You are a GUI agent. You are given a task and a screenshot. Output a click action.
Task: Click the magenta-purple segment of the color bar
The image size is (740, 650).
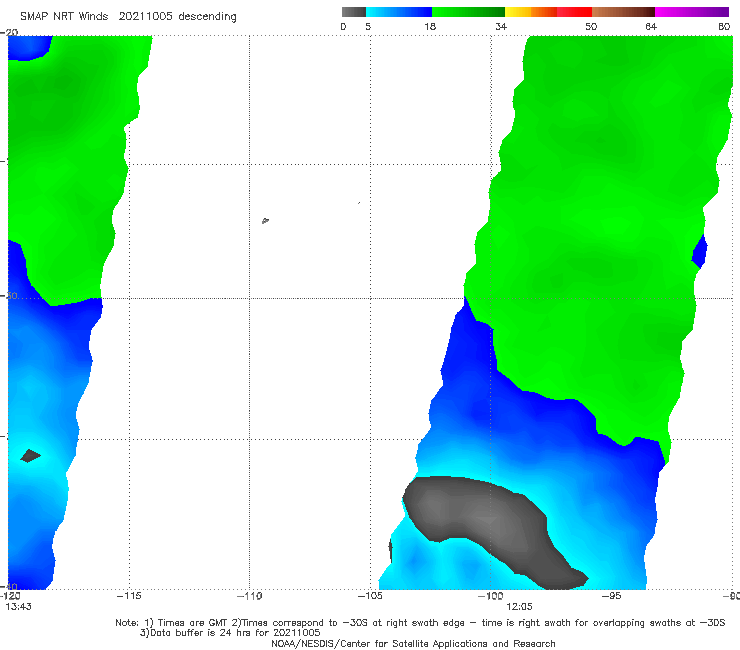tap(692, 12)
